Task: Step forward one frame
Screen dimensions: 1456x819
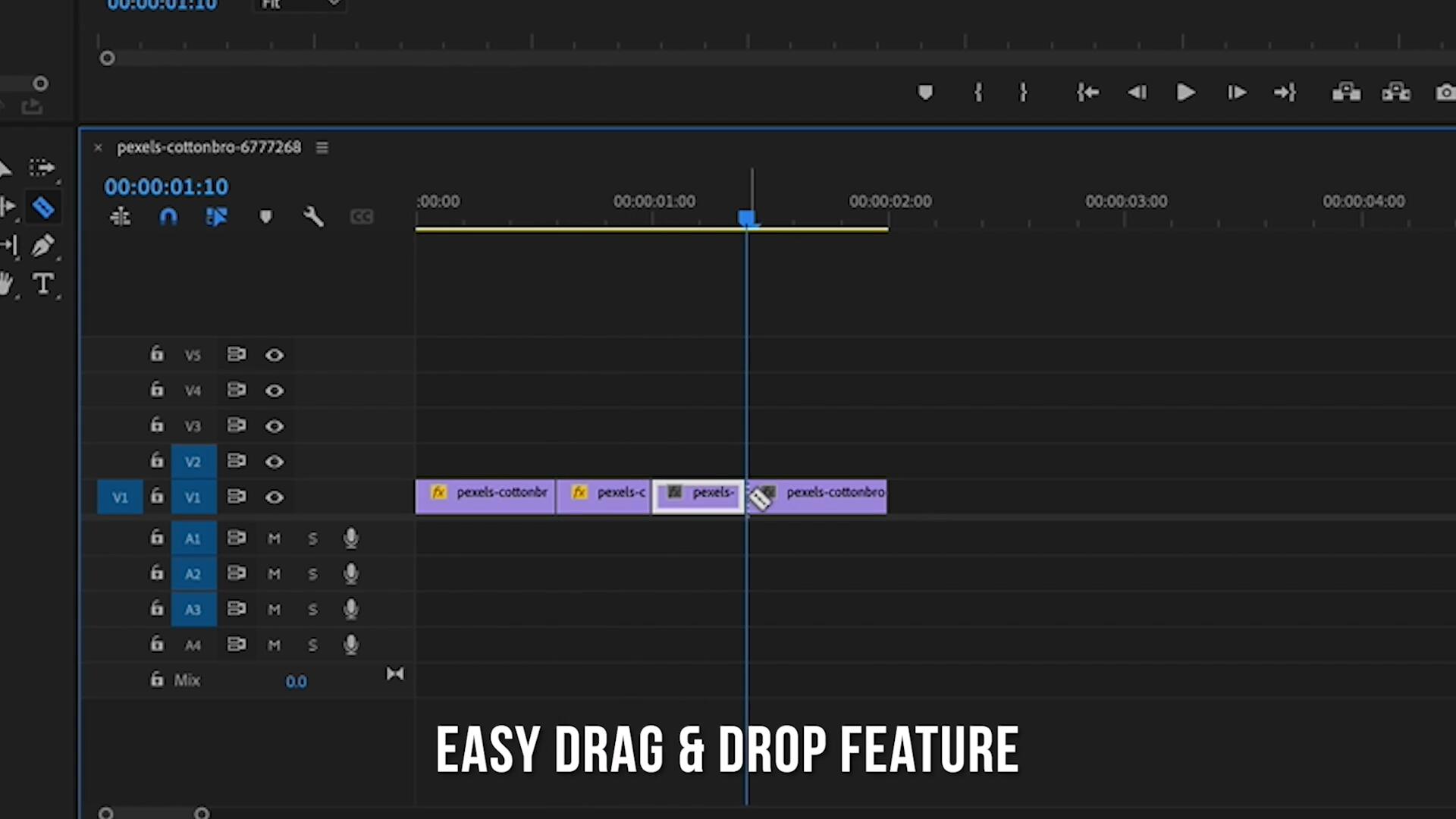Action: pos(1237,93)
